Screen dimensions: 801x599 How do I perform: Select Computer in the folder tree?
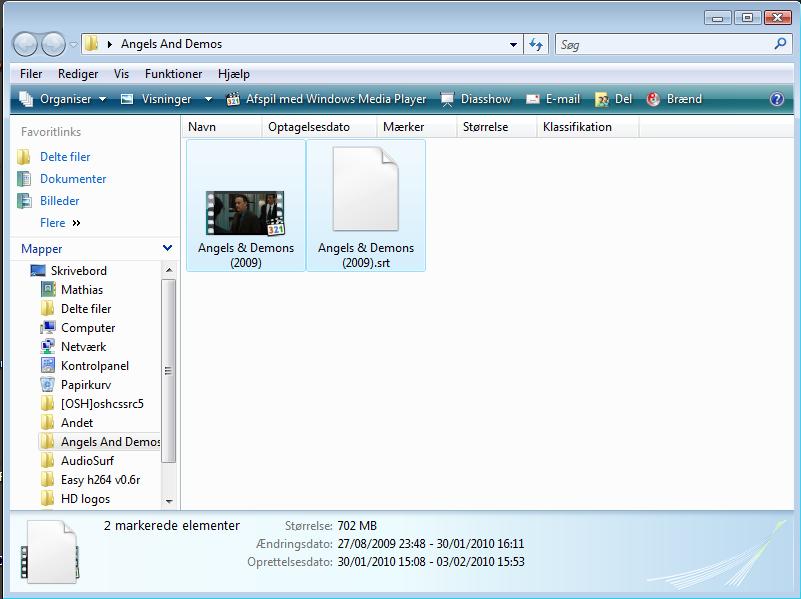[x=88, y=328]
